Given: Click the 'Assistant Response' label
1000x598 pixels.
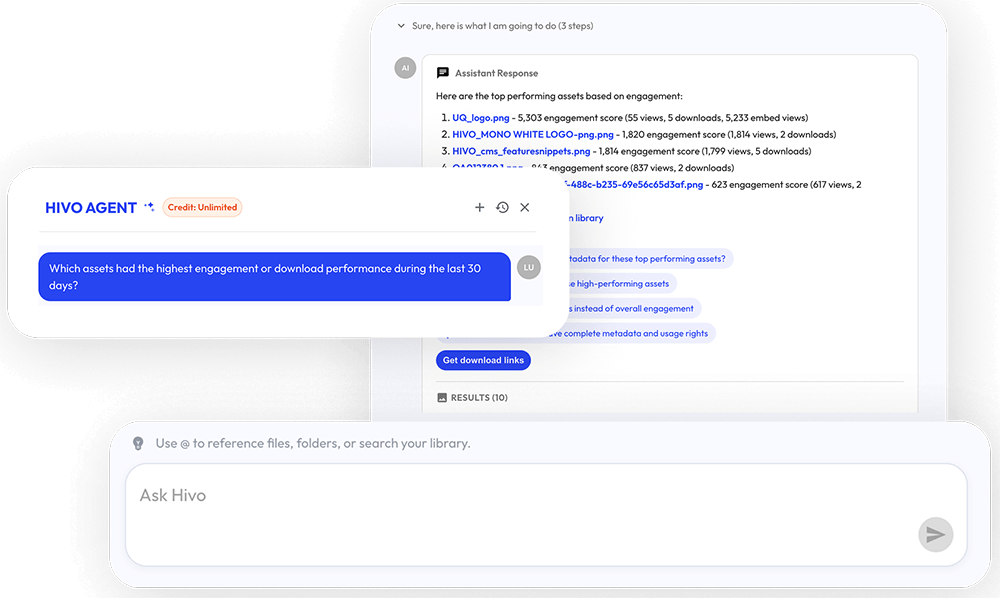Looking at the screenshot, I should (x=496, y=73).
